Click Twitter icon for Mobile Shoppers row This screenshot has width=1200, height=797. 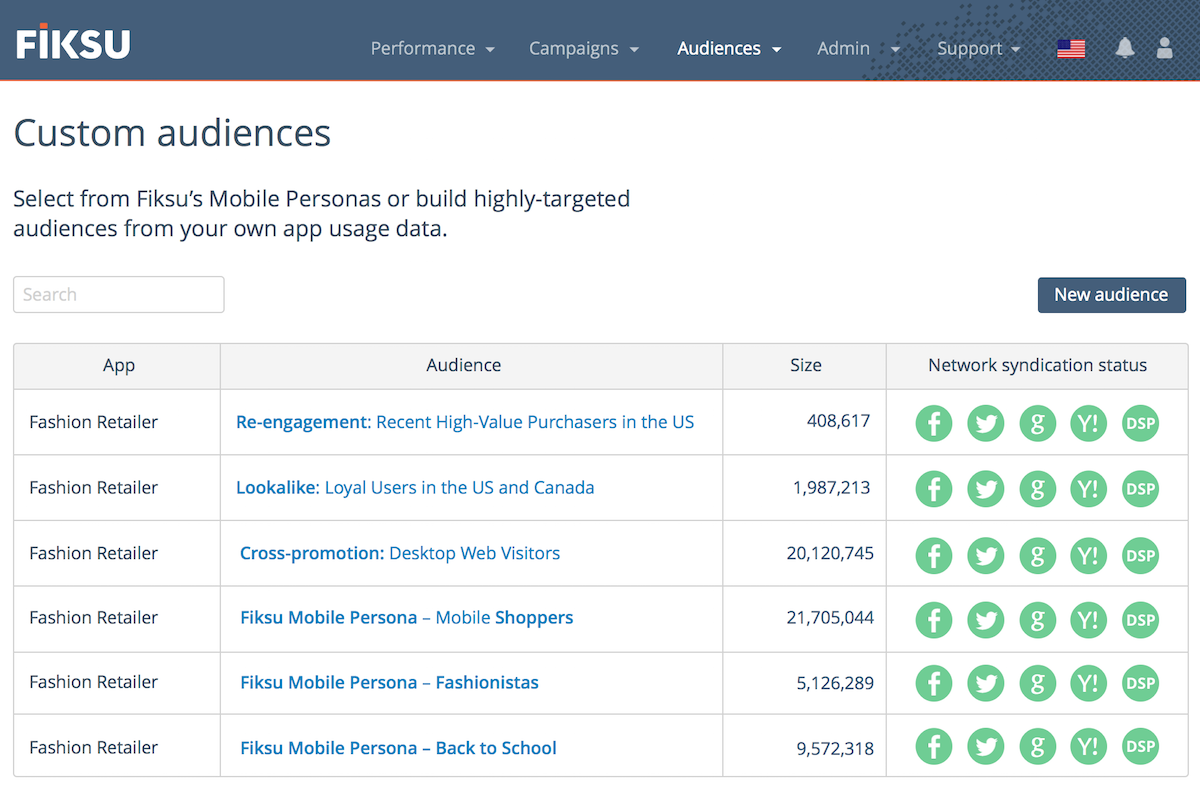[x=986, y=620]
